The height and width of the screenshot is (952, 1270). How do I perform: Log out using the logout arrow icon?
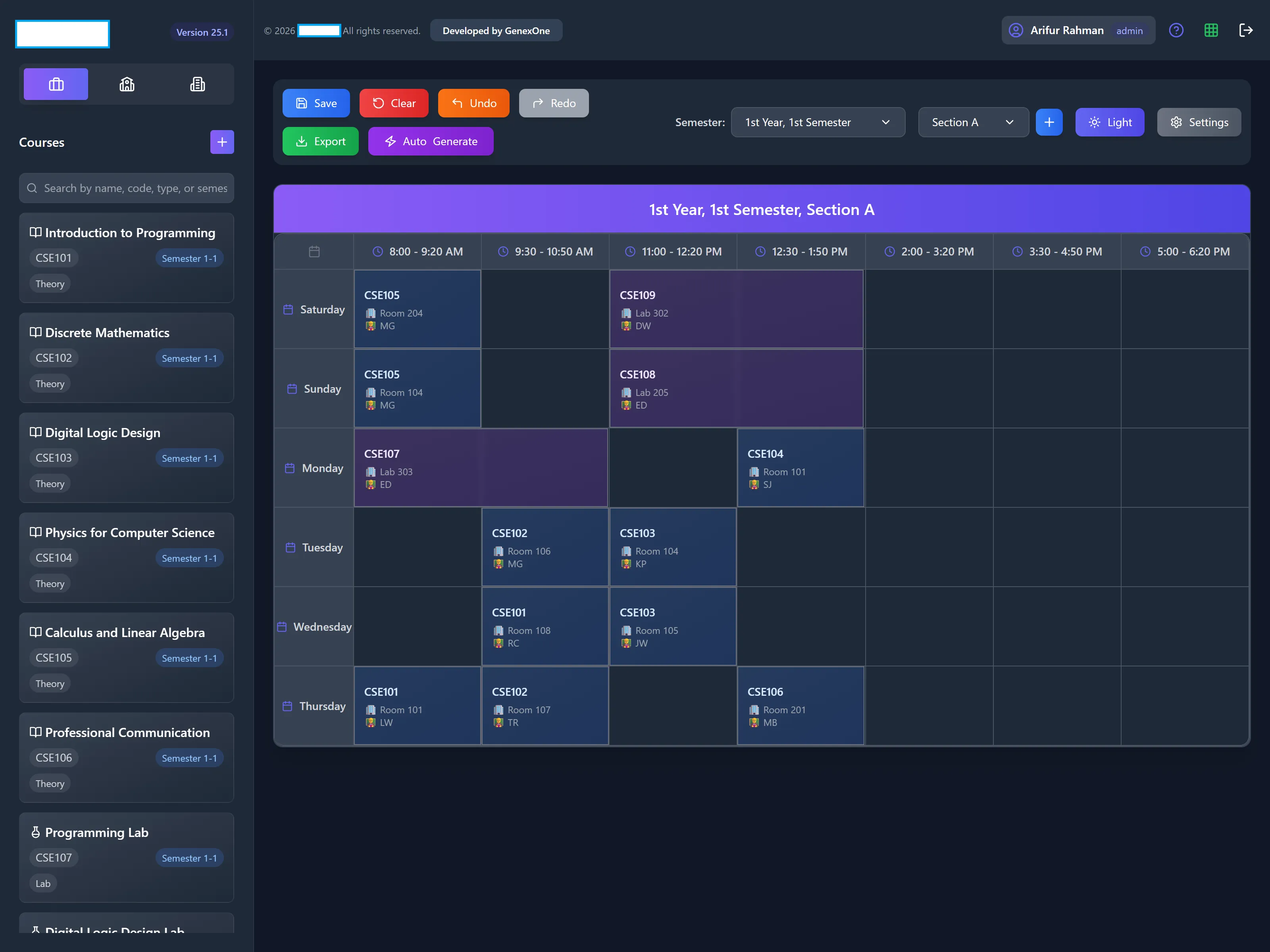[x=1247, y=31]
